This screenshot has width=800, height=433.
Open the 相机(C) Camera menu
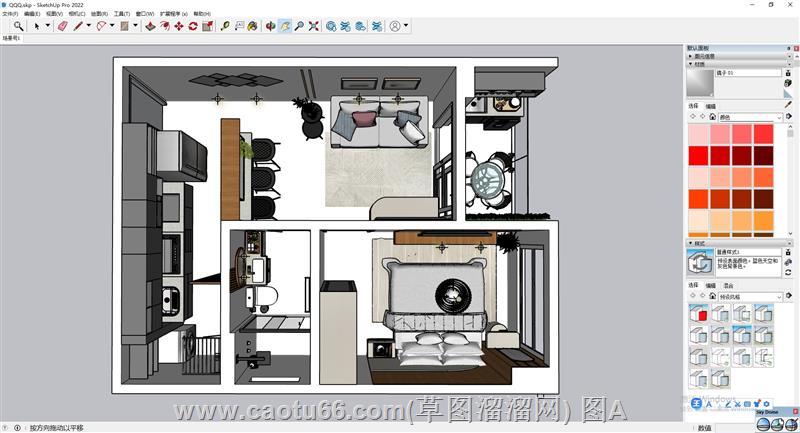pos(77,14)
